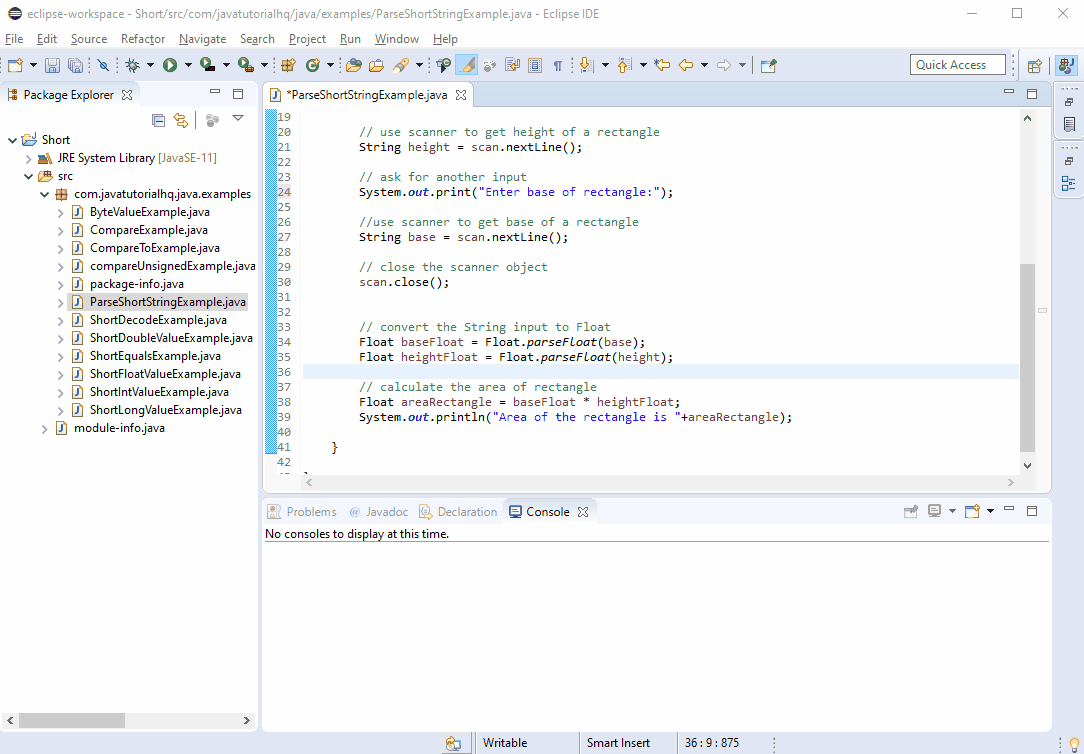Toggle Show Whitespace Characters pilcrow icon
The image size is (1084, 754).
point(557,65)
